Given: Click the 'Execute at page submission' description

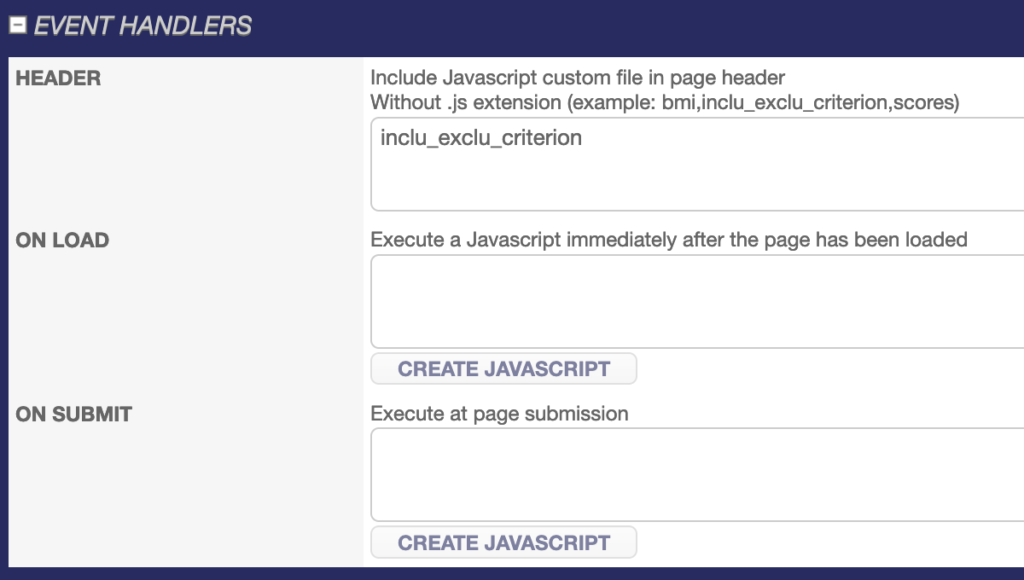Looking at the screenshot, I should pos(499,414).
